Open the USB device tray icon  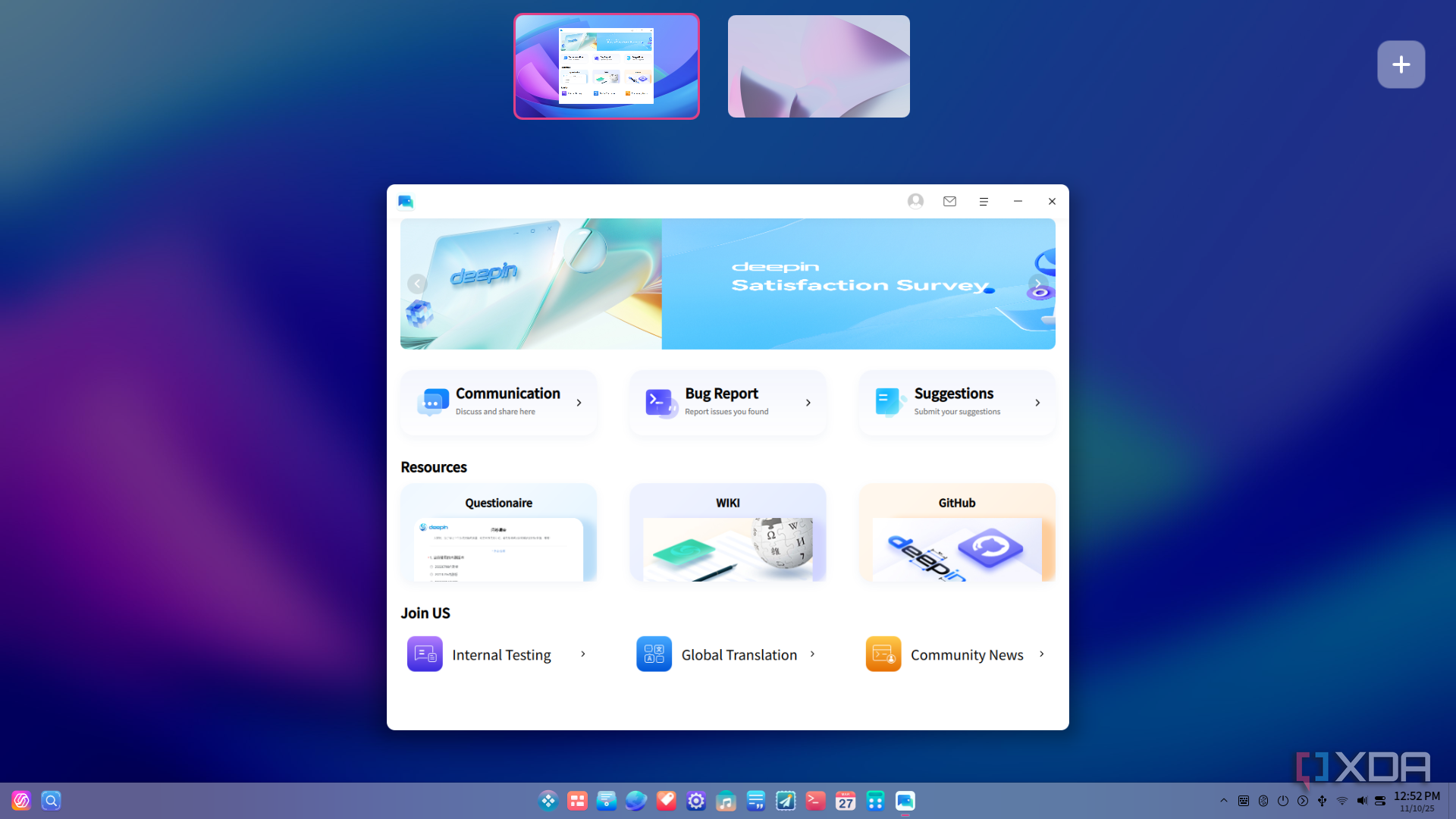pos(1323,801)
